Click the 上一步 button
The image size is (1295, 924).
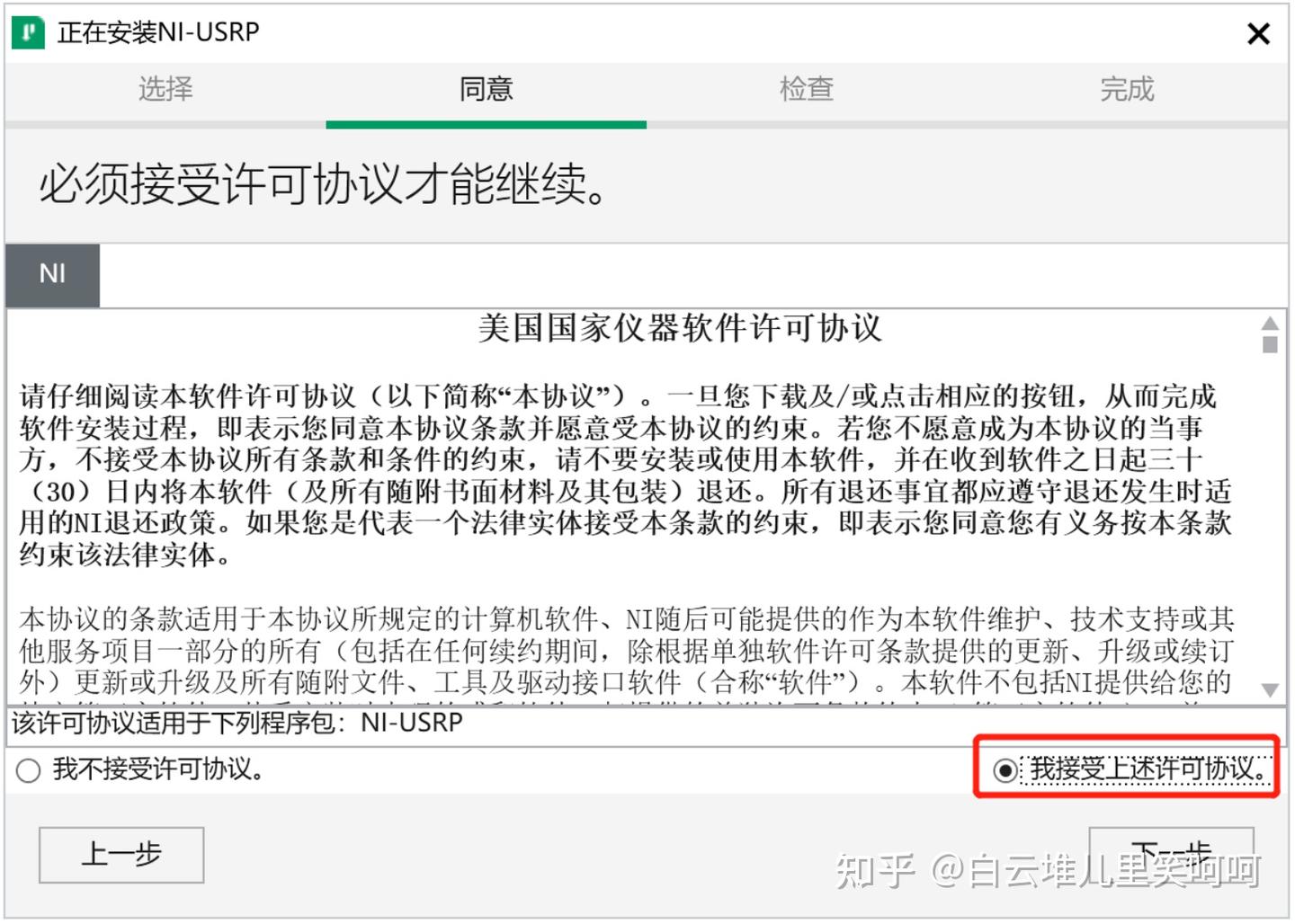click(x=121, y=855)
